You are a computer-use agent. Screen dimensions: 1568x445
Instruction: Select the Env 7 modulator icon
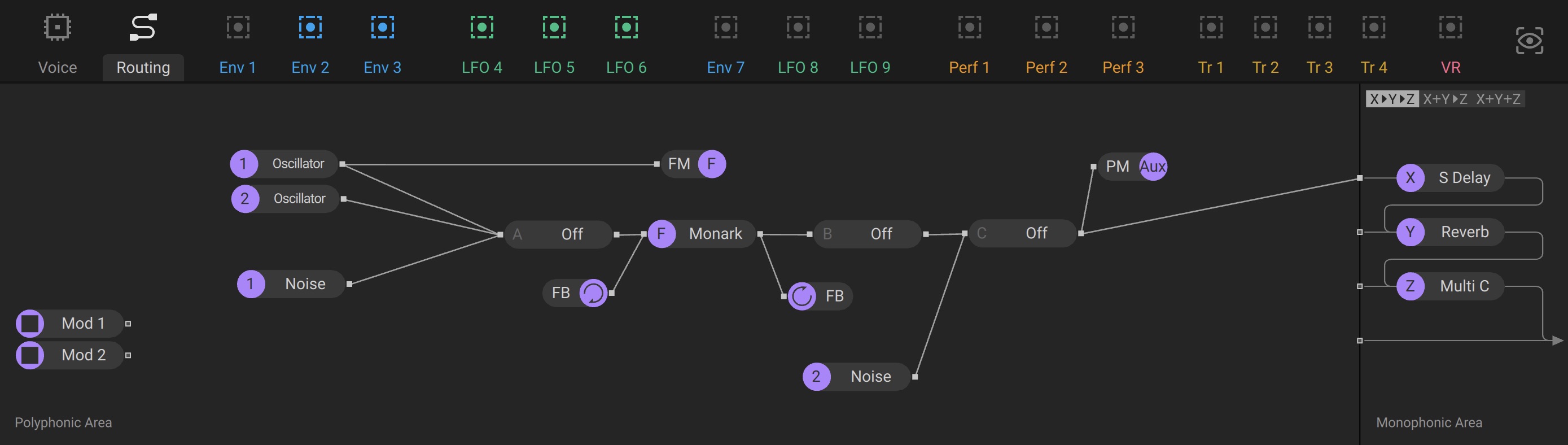tap(725, 28)
